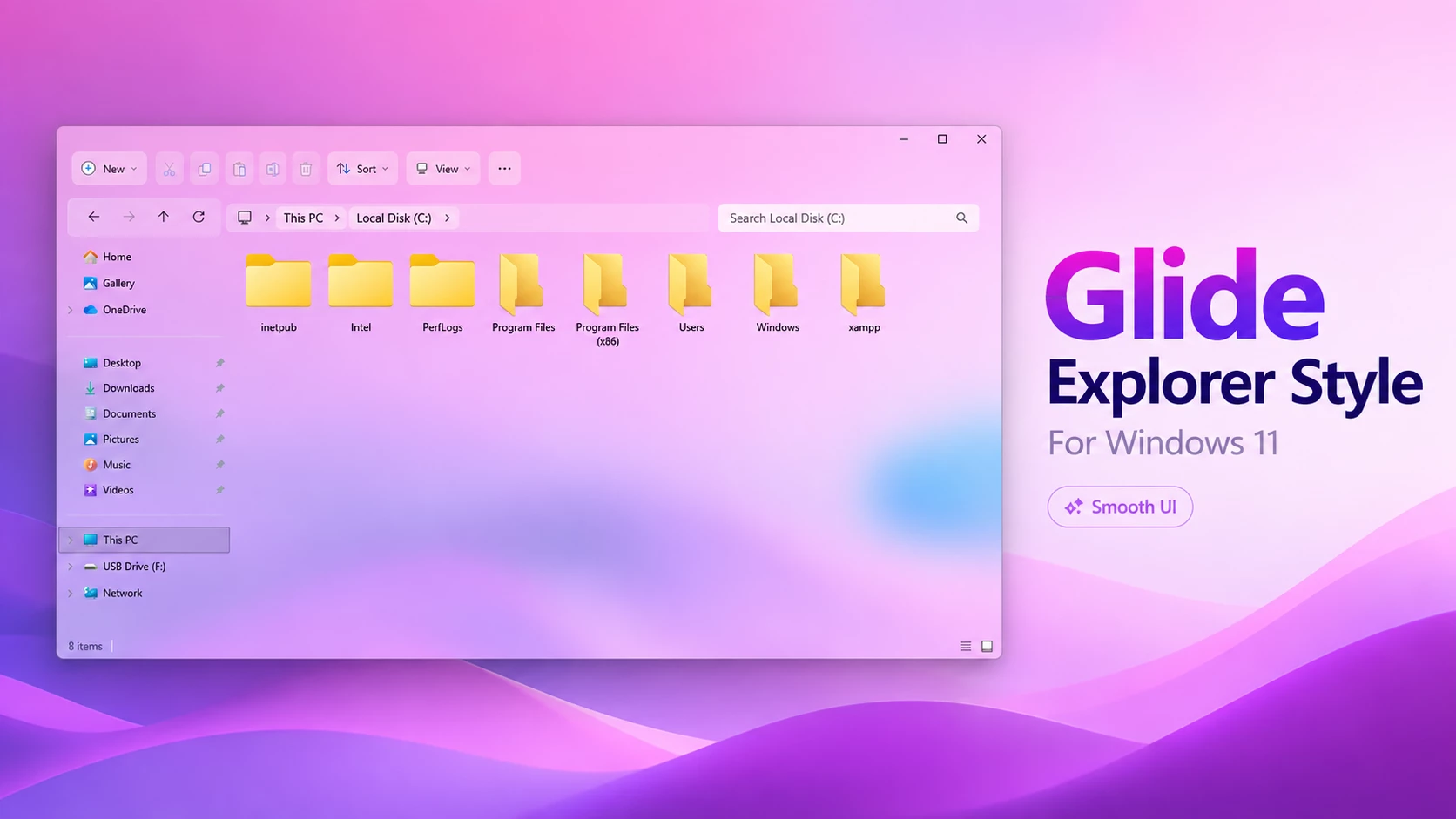1456x819 pixels.
Task: Refresh the current folder view
Action: pyautogui.click(x=199, y=217)
